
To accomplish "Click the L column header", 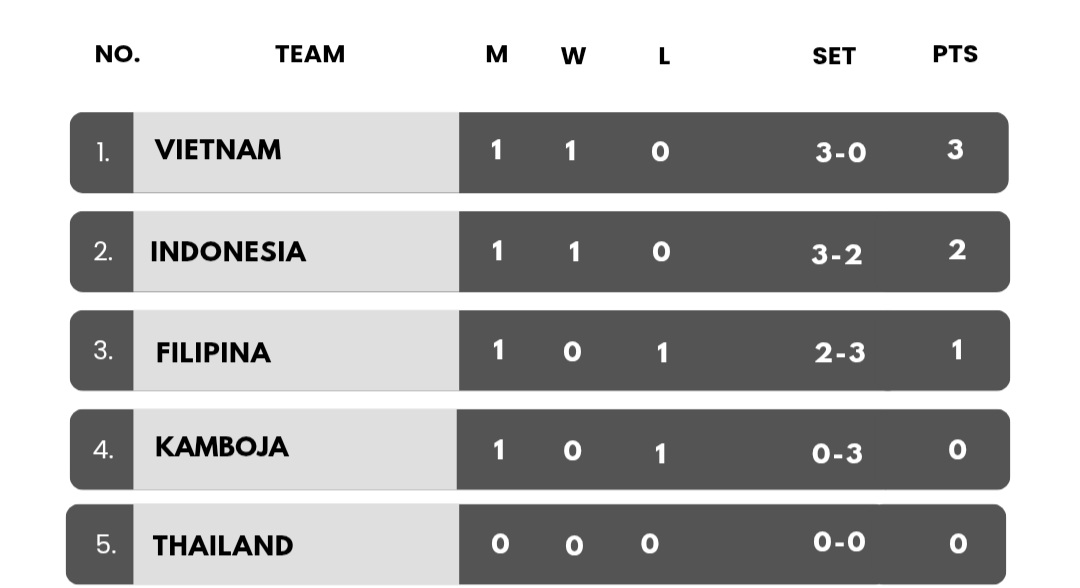I will [664, 56].
